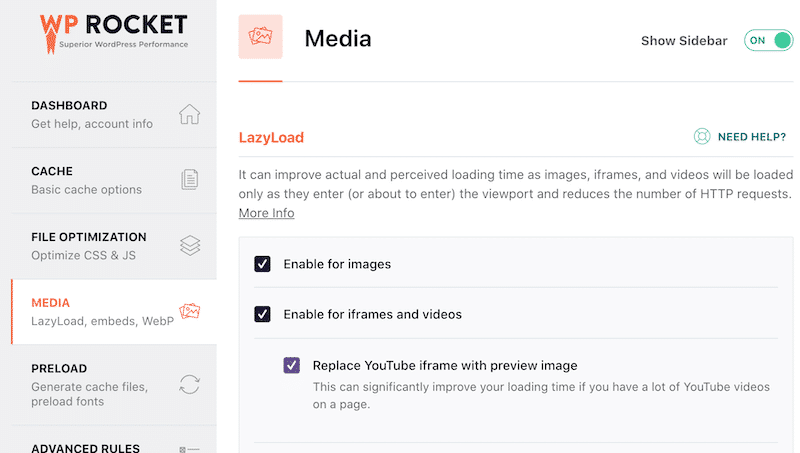Click the Advanced Rules list icon
800x453 pixels.
pos(189,449)
